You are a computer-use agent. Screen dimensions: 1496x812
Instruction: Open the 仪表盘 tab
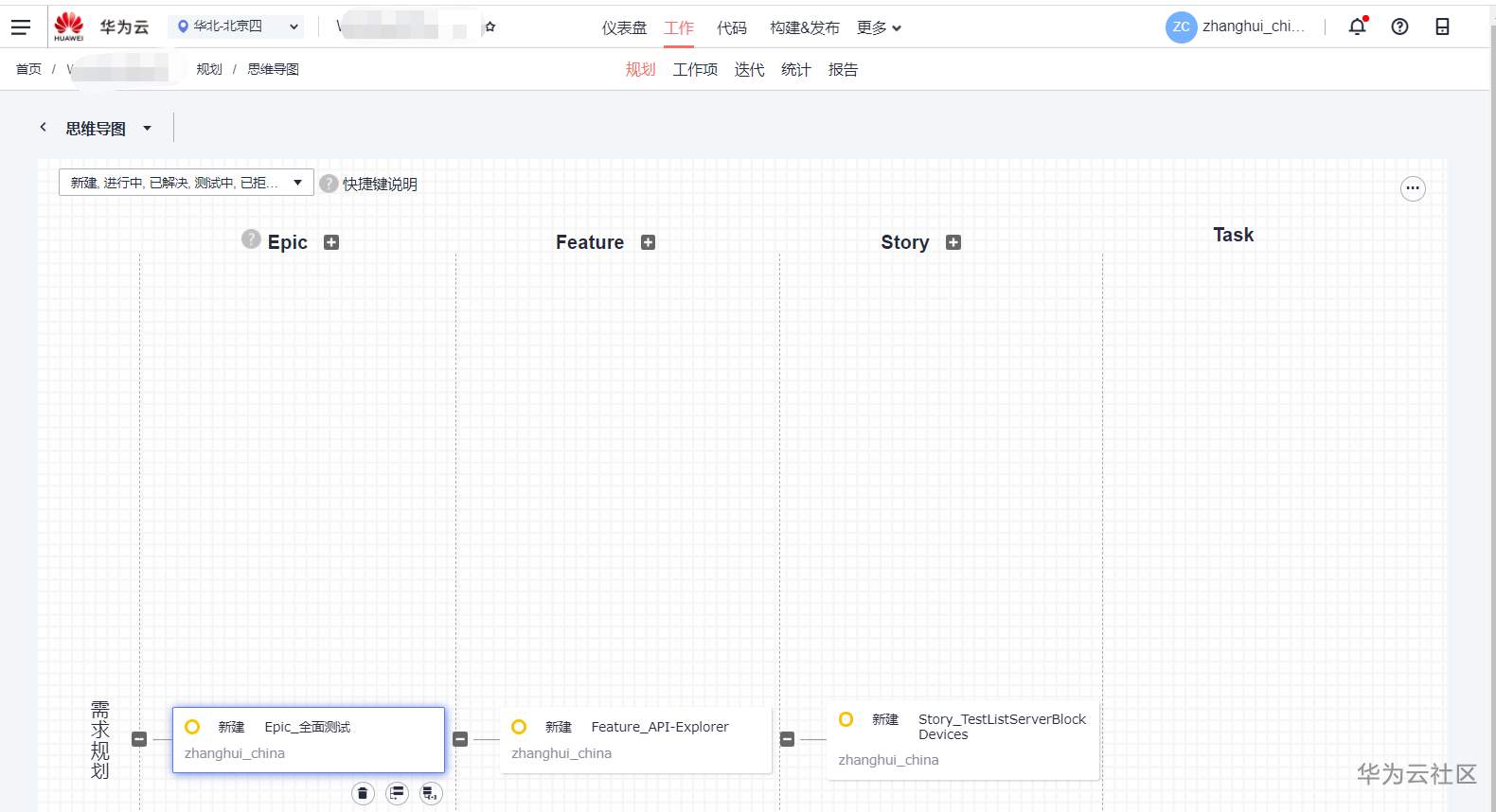(624, 27)
